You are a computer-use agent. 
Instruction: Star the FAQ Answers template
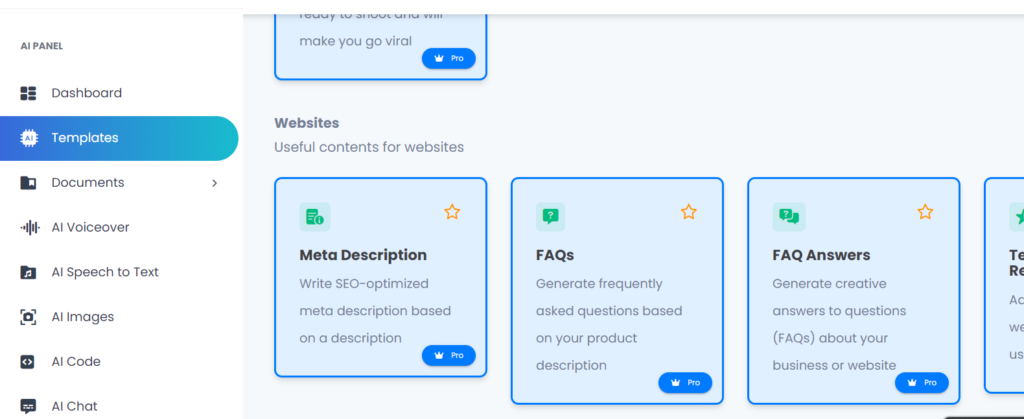[x=925, y=212]
